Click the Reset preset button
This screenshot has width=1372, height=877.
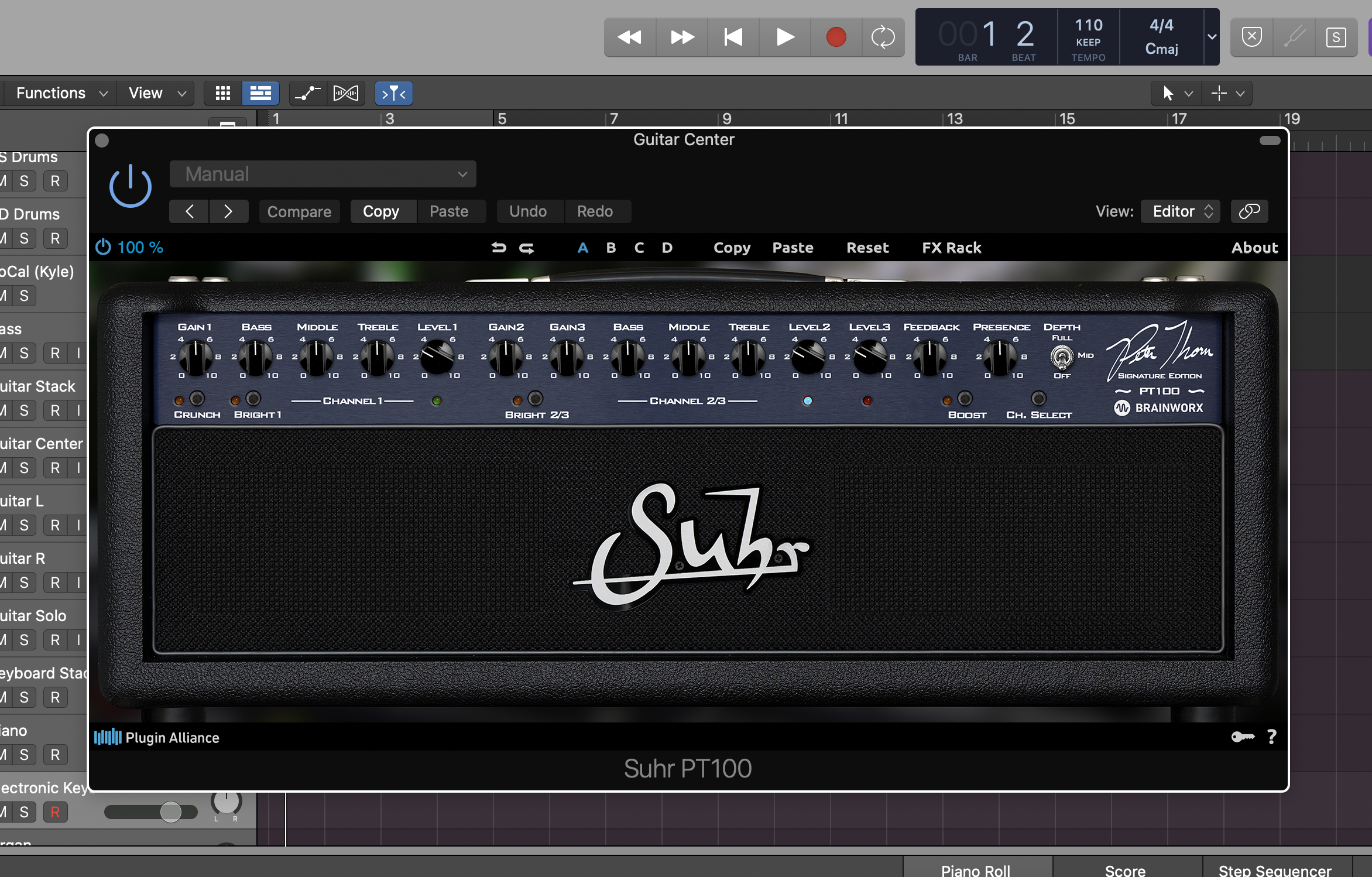tap(865, 247)
